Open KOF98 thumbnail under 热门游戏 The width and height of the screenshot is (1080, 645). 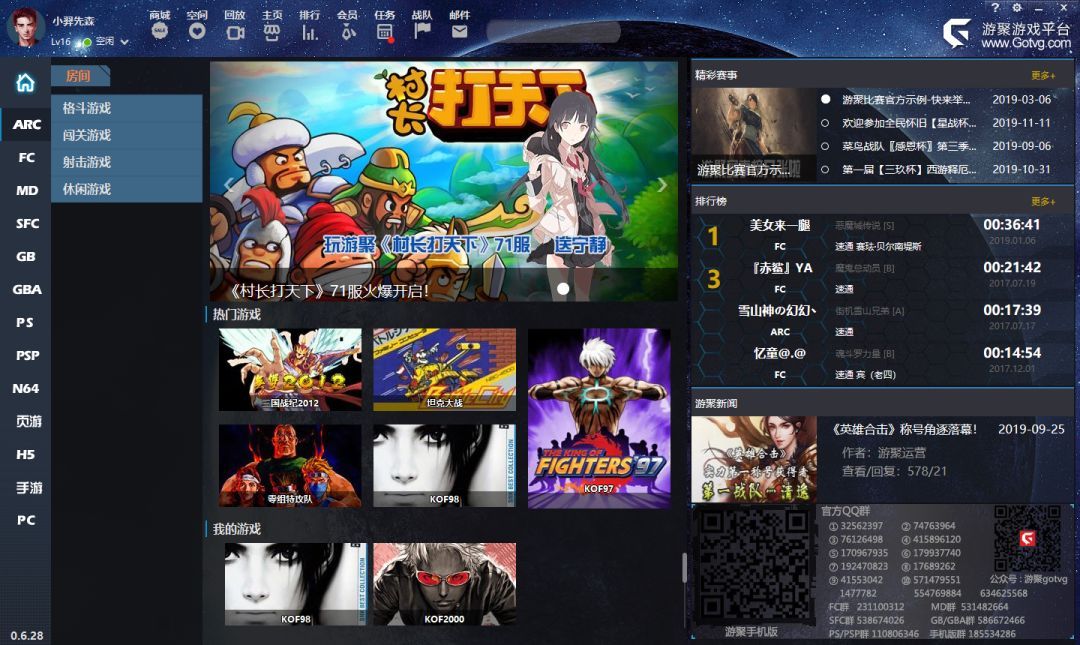[x=444, y=466]
